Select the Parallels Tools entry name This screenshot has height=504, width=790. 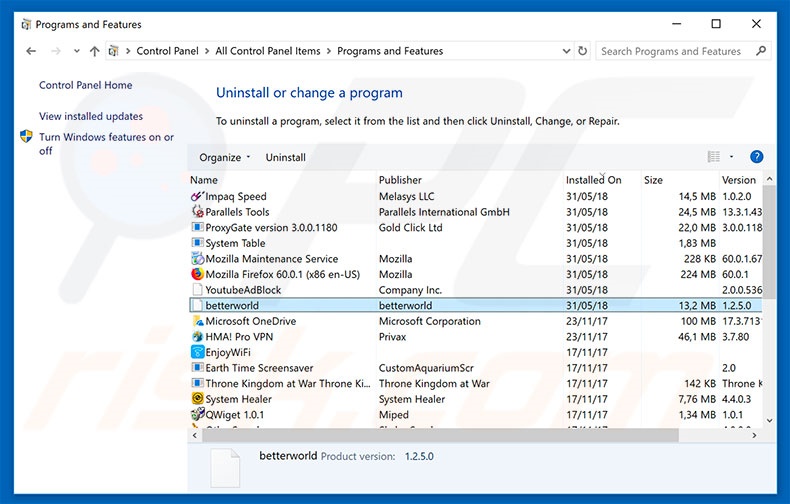pos(237,212)
